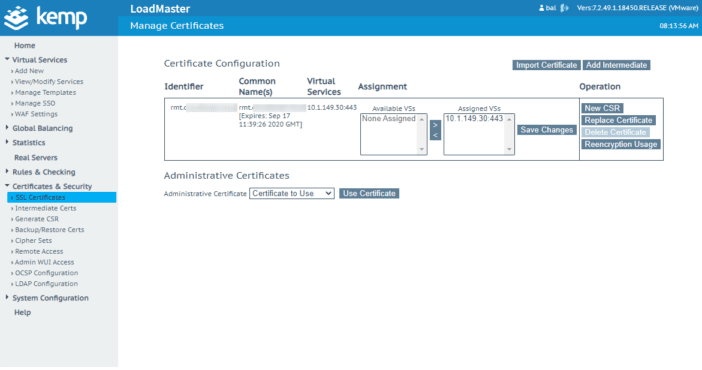Click the logout icon beside bal
This screenshot has height=370, width=702.
click(564, 8)
